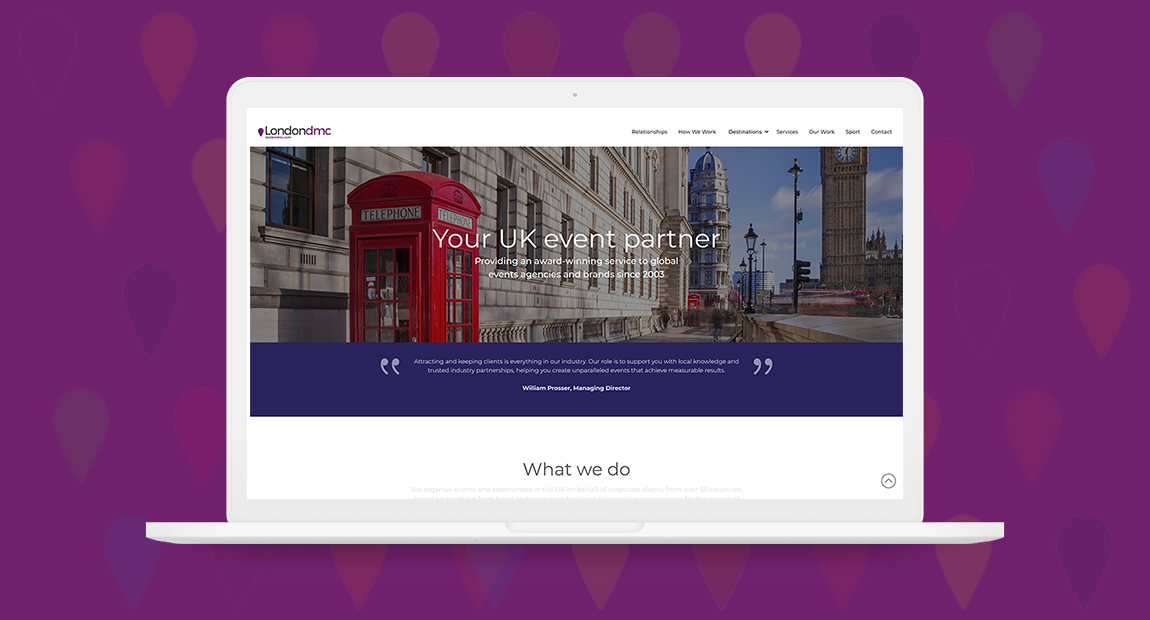Click the closing quotation mark icon
Viewport: 1150px width, 620px height.
click(763, 366)
